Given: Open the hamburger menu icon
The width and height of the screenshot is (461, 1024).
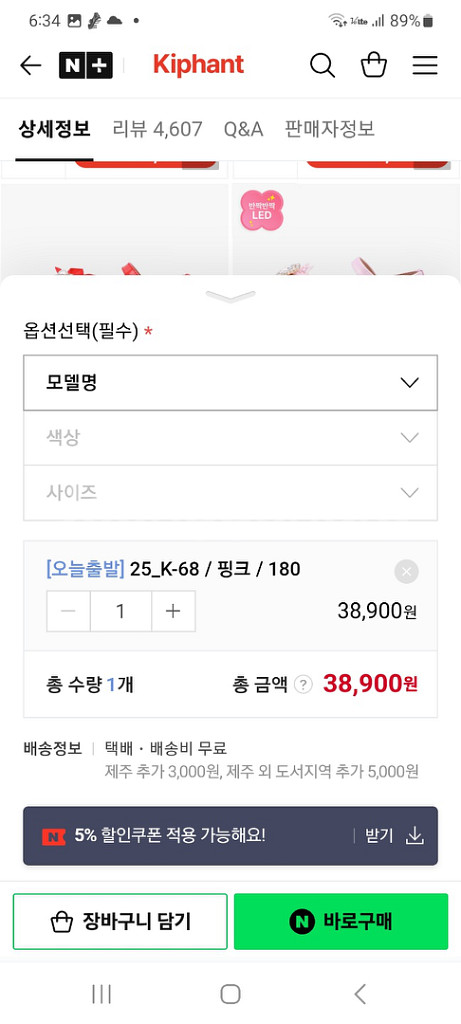Looking at the screenshot, I should pos(424,65).
